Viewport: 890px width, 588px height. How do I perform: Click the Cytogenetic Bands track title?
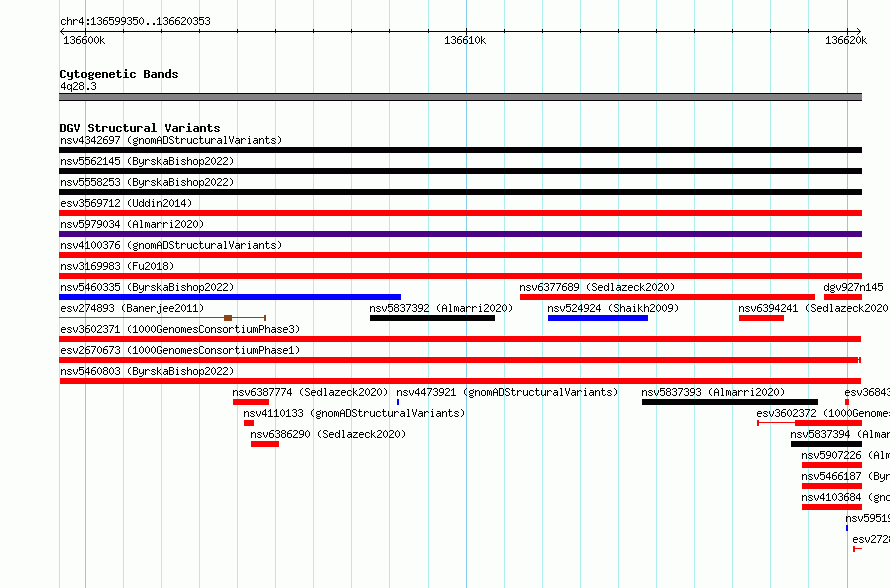tap(119, 74)
